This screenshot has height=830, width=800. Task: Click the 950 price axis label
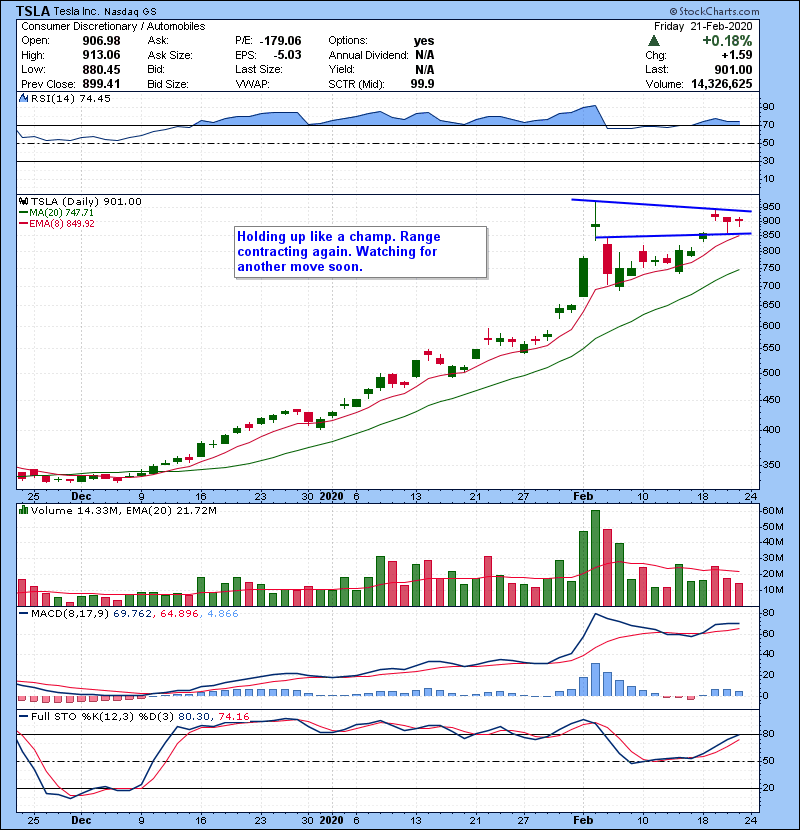click(771, 206)
